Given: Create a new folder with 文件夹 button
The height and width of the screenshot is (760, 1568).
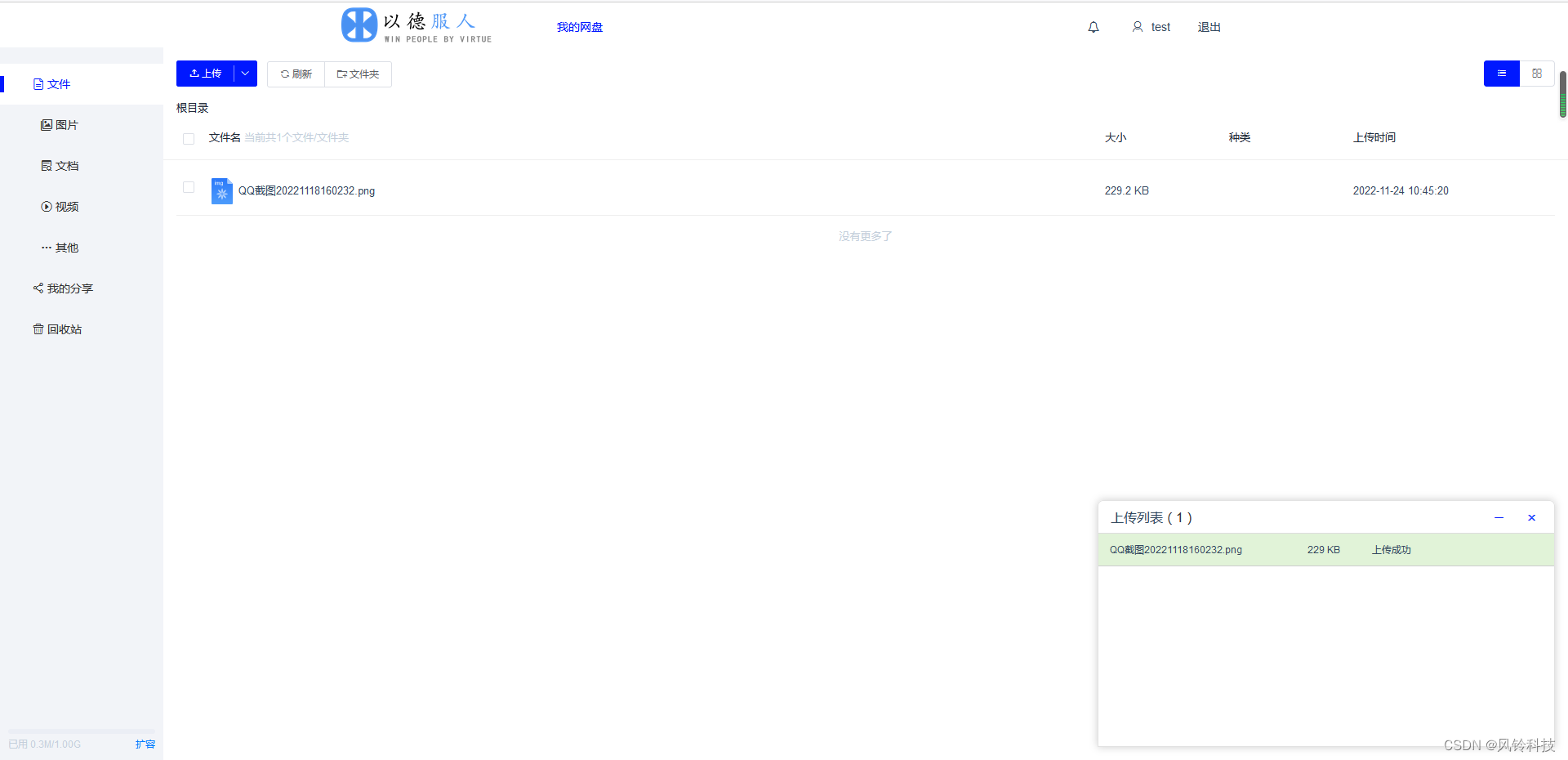Looking at the screenshot, I should 358,74.
